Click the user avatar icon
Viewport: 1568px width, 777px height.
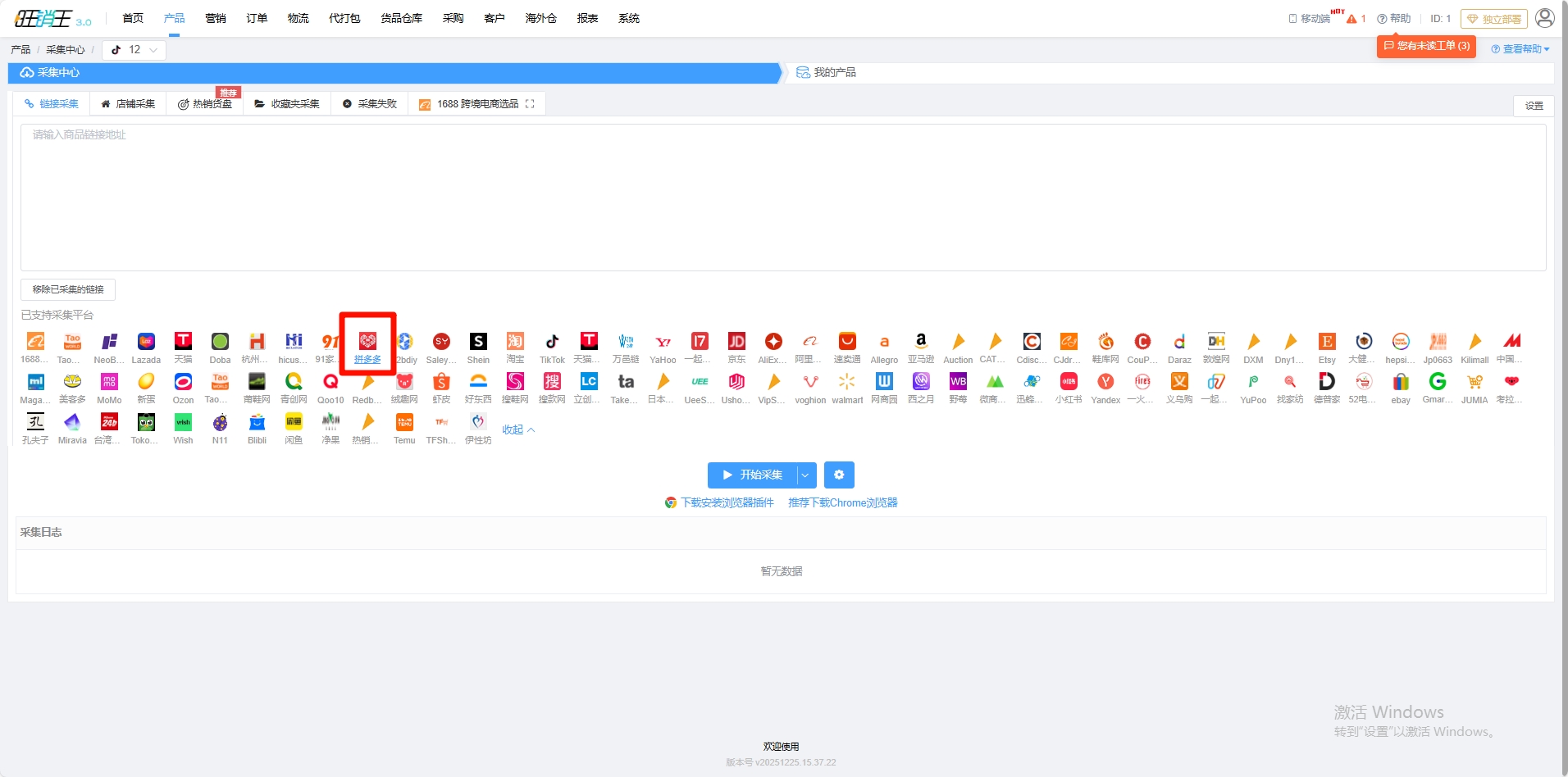[1545, 18]
